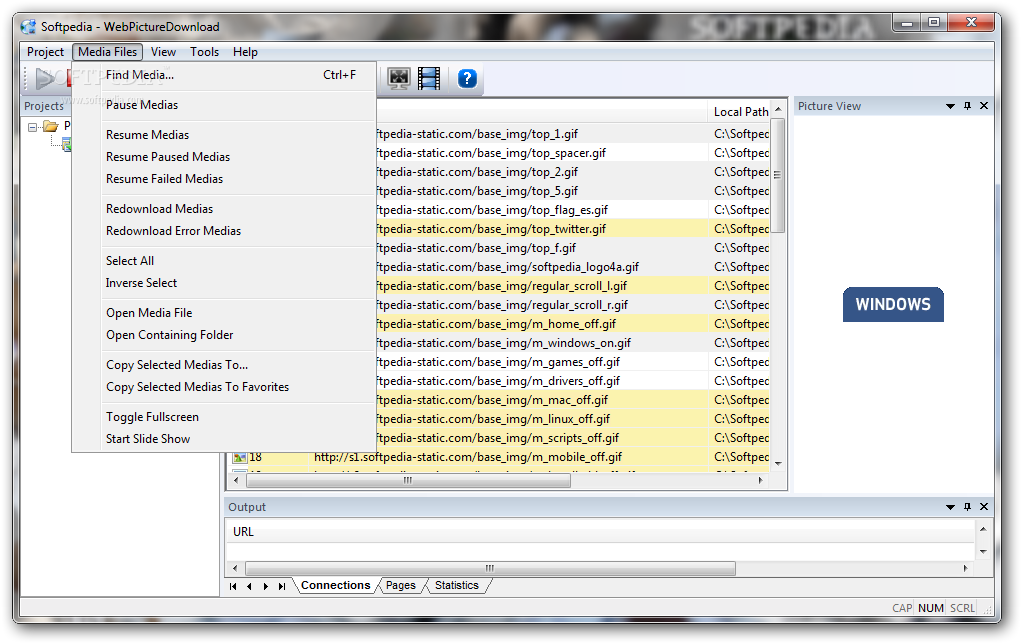Close the Output panel
Image resolution: width=1022 pixels, height=644 pixels.
pos(984,506)
